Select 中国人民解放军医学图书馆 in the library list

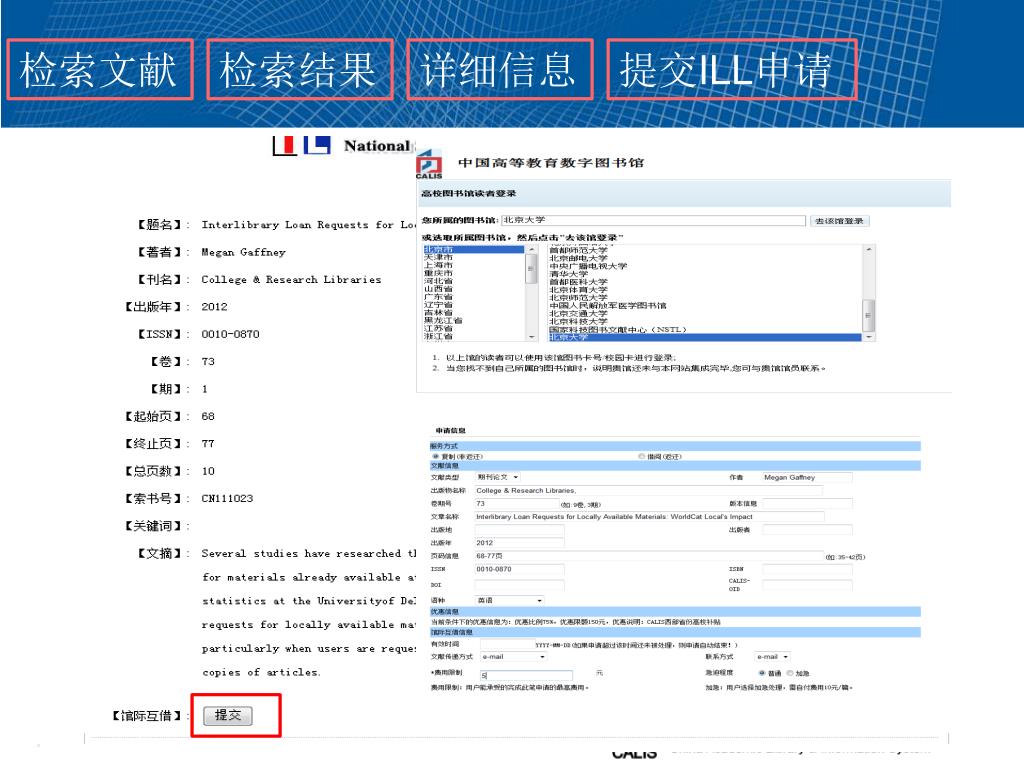[608, 305]
